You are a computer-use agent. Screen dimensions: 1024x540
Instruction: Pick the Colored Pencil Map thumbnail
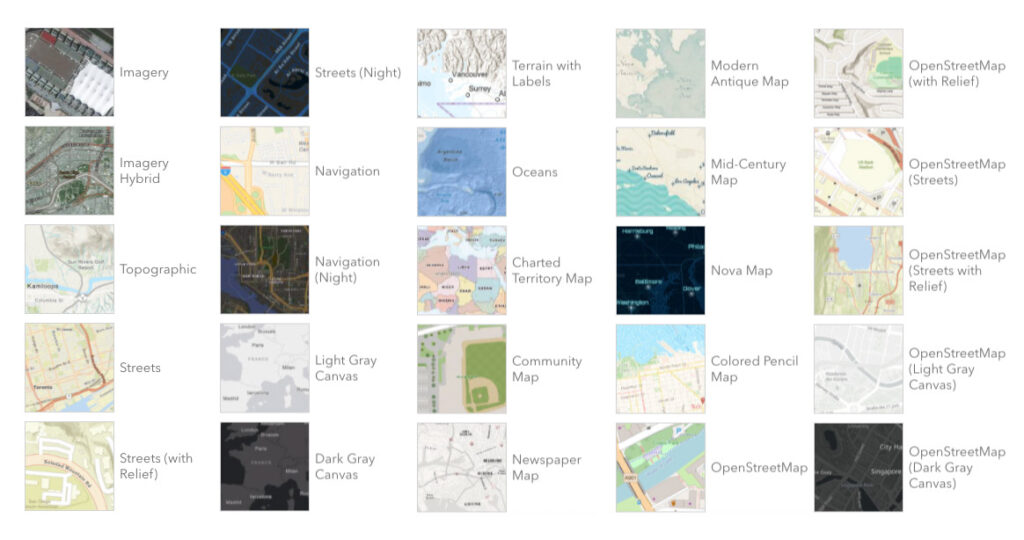pyautogui.click(x=660, y=369)
